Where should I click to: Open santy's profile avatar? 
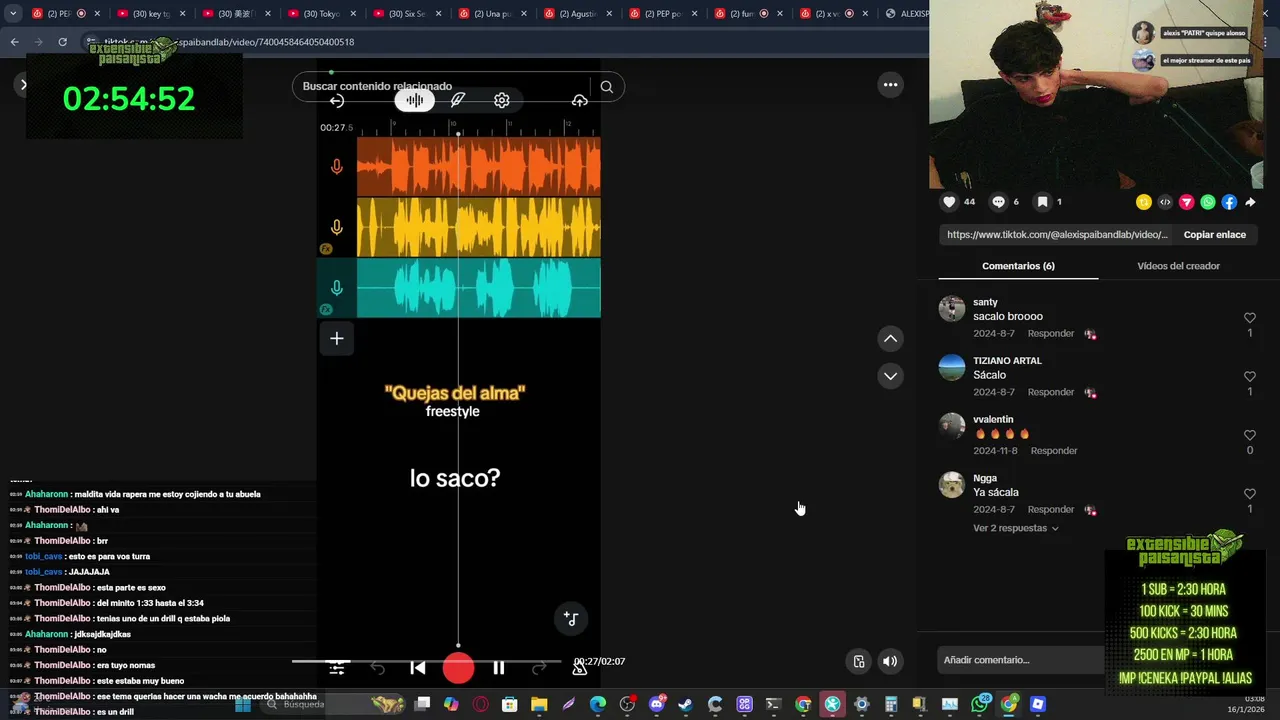point(952,308)
